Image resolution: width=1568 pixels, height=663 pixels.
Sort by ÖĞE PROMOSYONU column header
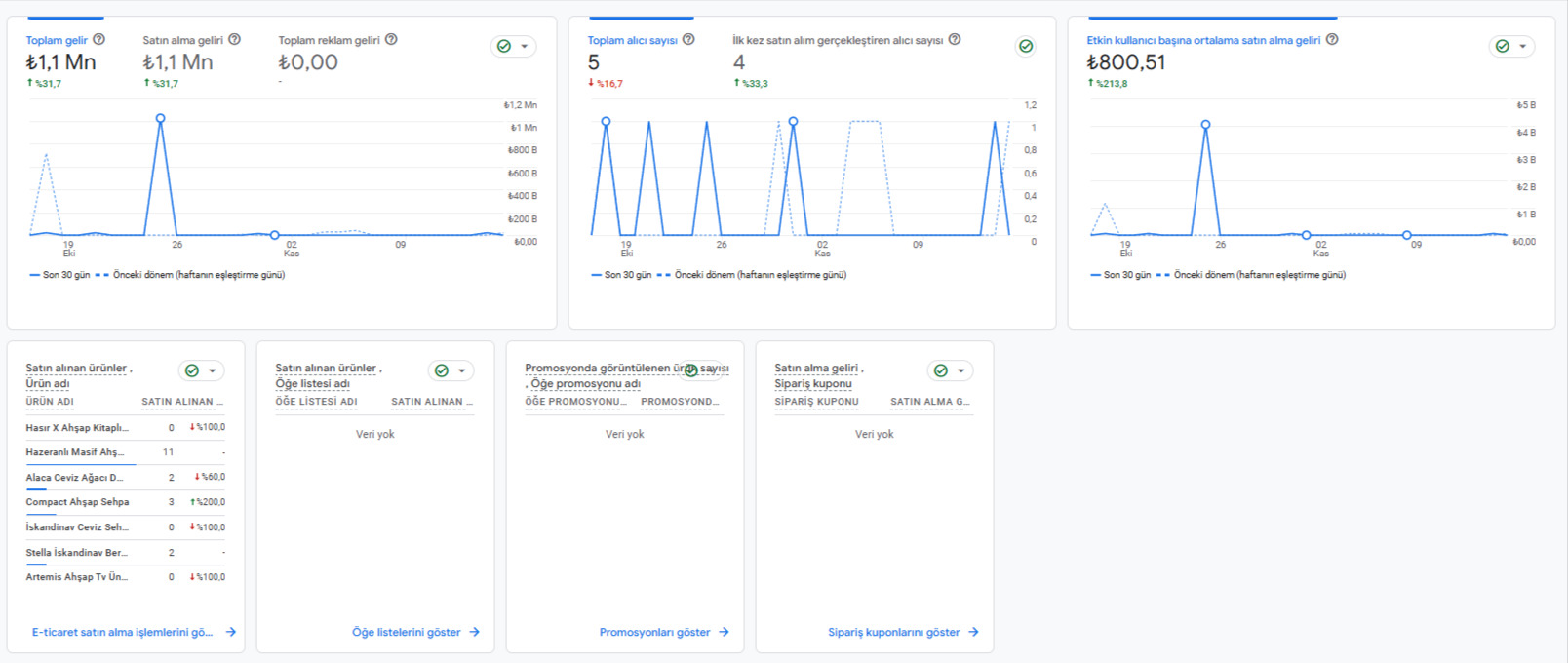click(x=575, y=402)
